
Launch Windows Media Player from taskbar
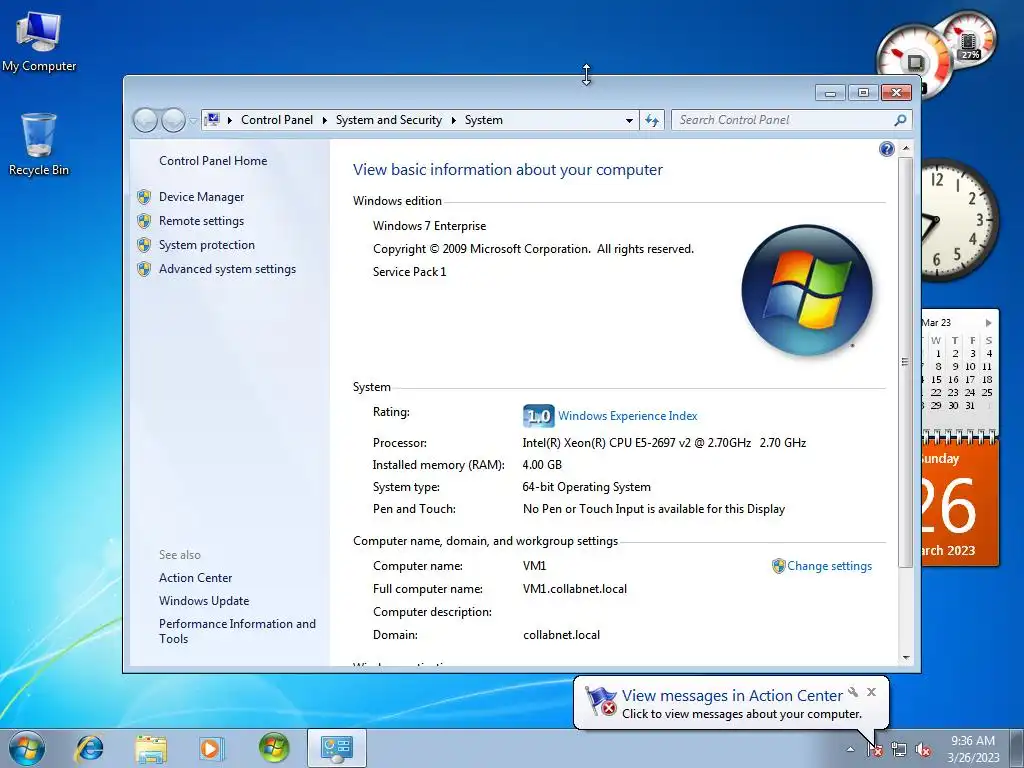coord(211,748)
